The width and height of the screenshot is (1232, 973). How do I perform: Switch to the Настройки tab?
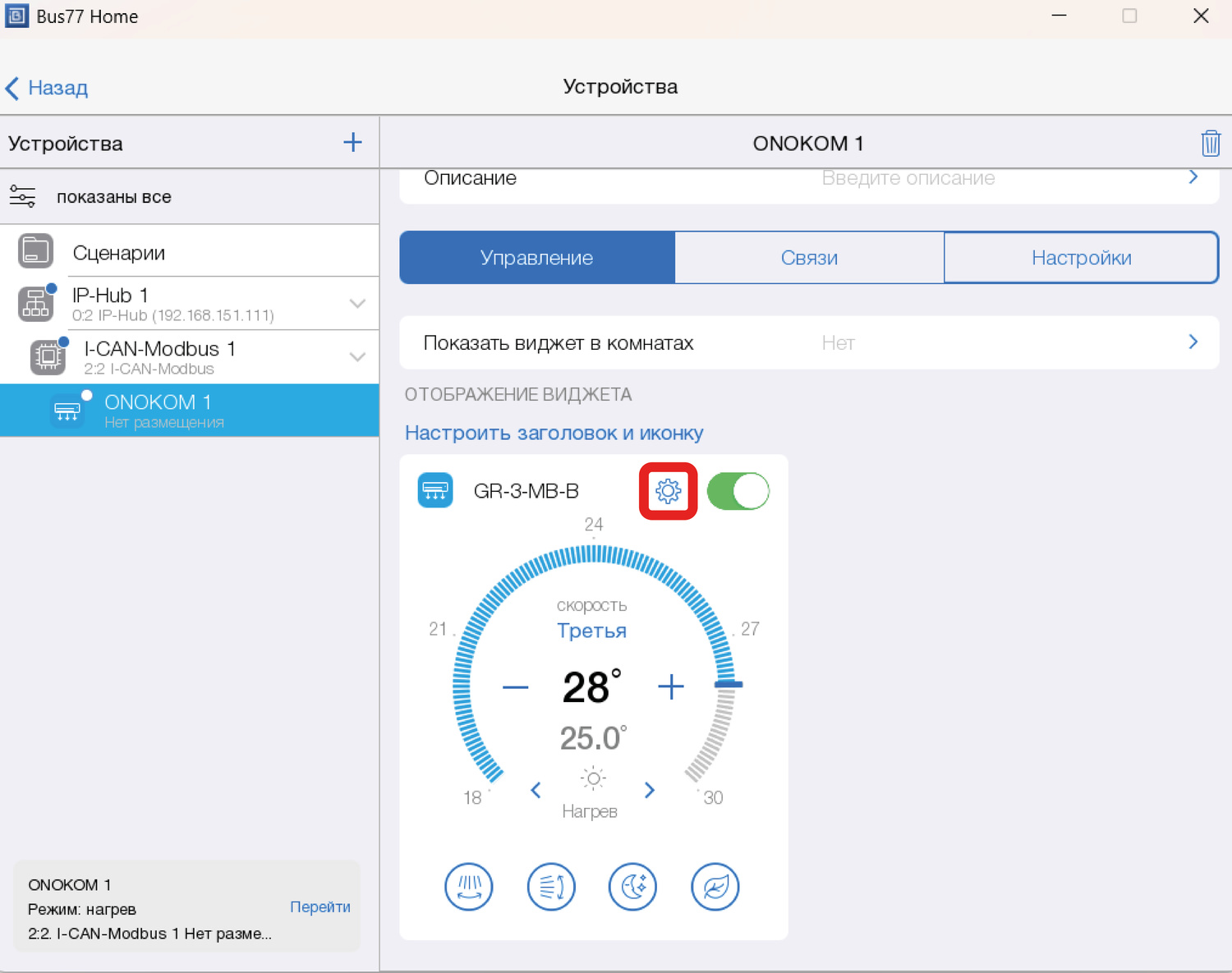pyautogui.click(x=1081, y=258)
